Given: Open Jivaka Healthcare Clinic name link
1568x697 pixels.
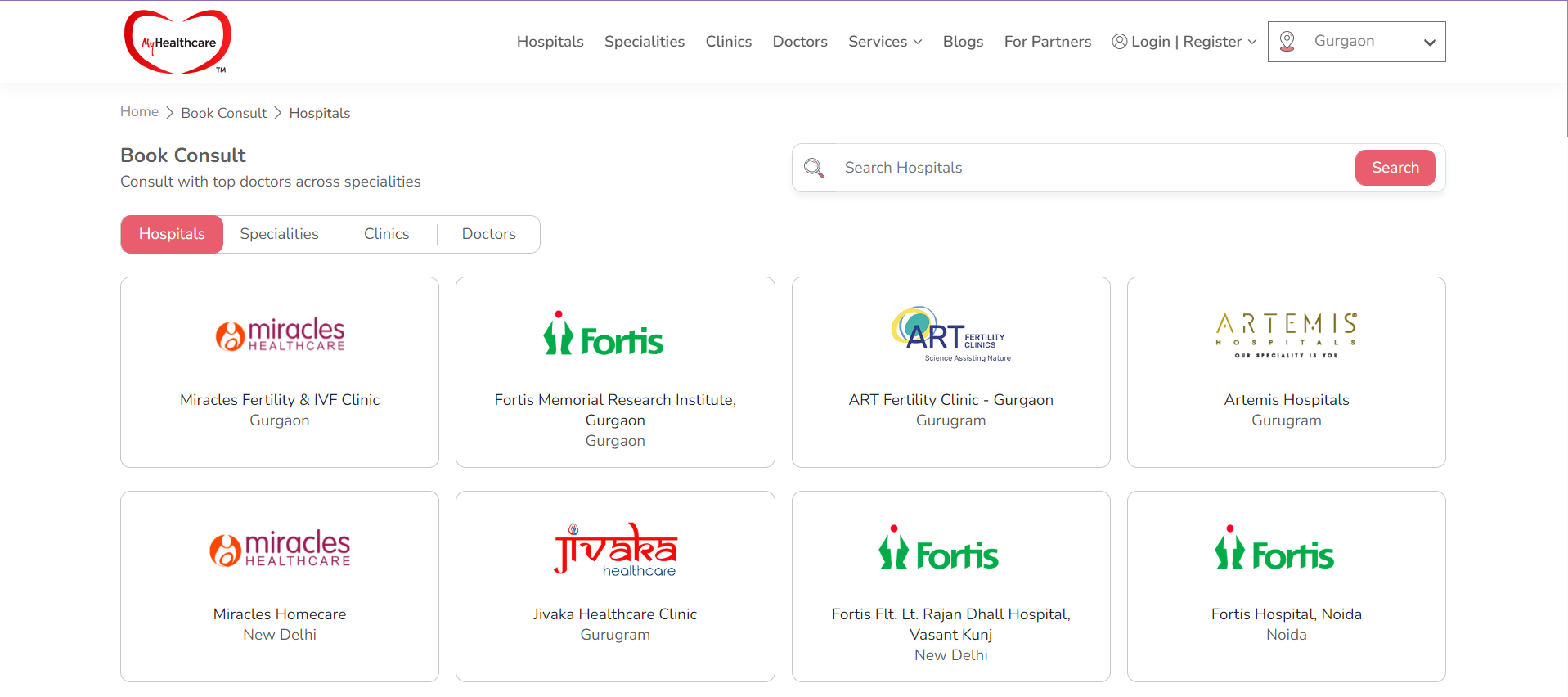Looking at the screenshot, I should pyautogui.click(x=615, y=614).
